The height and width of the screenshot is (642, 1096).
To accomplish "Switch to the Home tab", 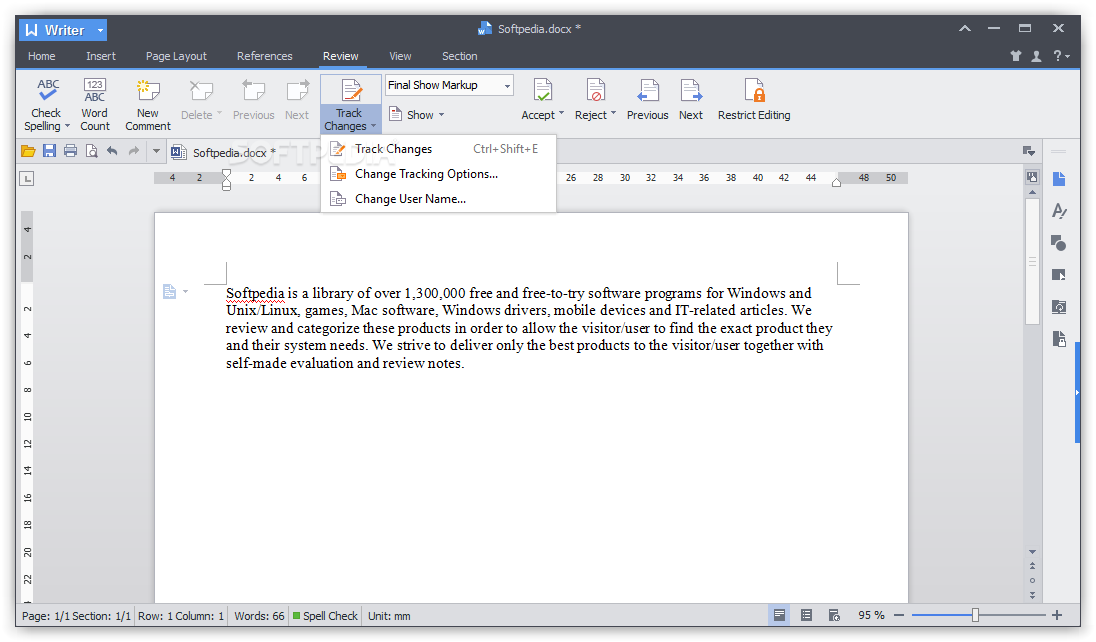I will (x=42, y=56).
